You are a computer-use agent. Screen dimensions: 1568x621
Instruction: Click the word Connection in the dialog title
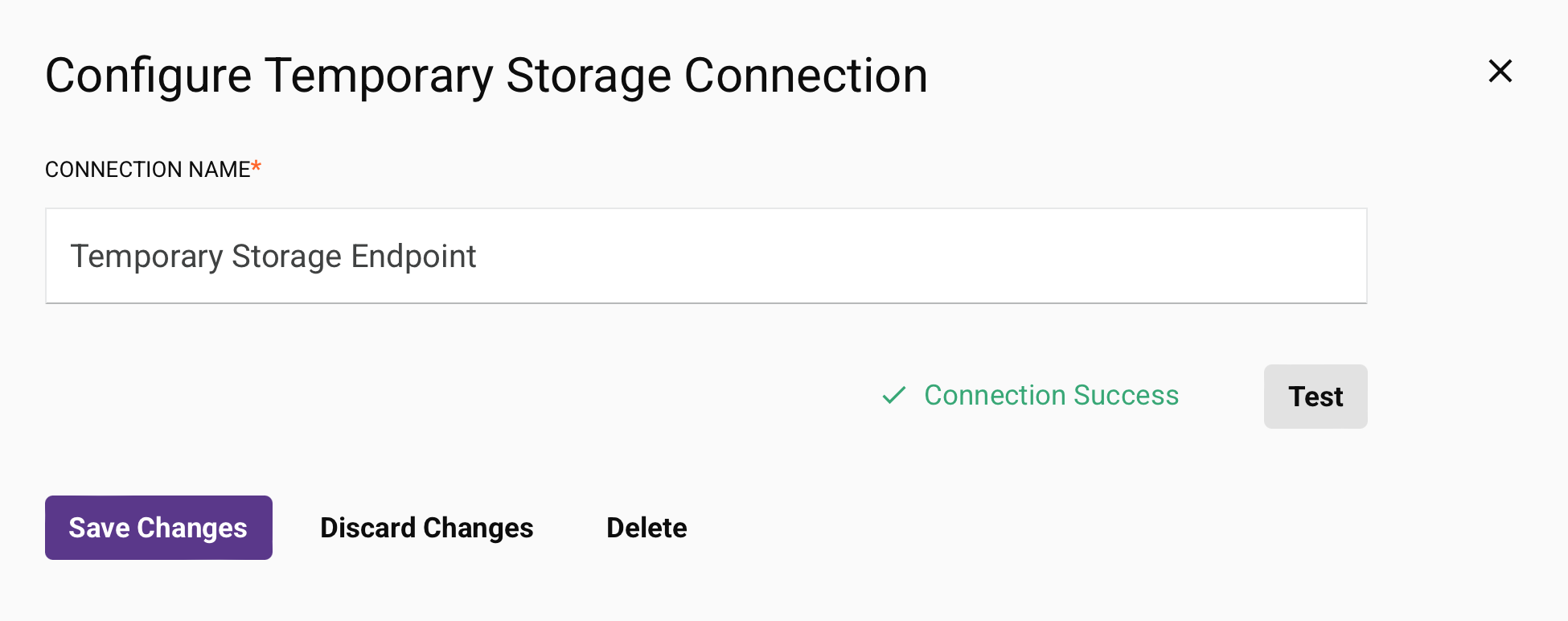(806, 76)
